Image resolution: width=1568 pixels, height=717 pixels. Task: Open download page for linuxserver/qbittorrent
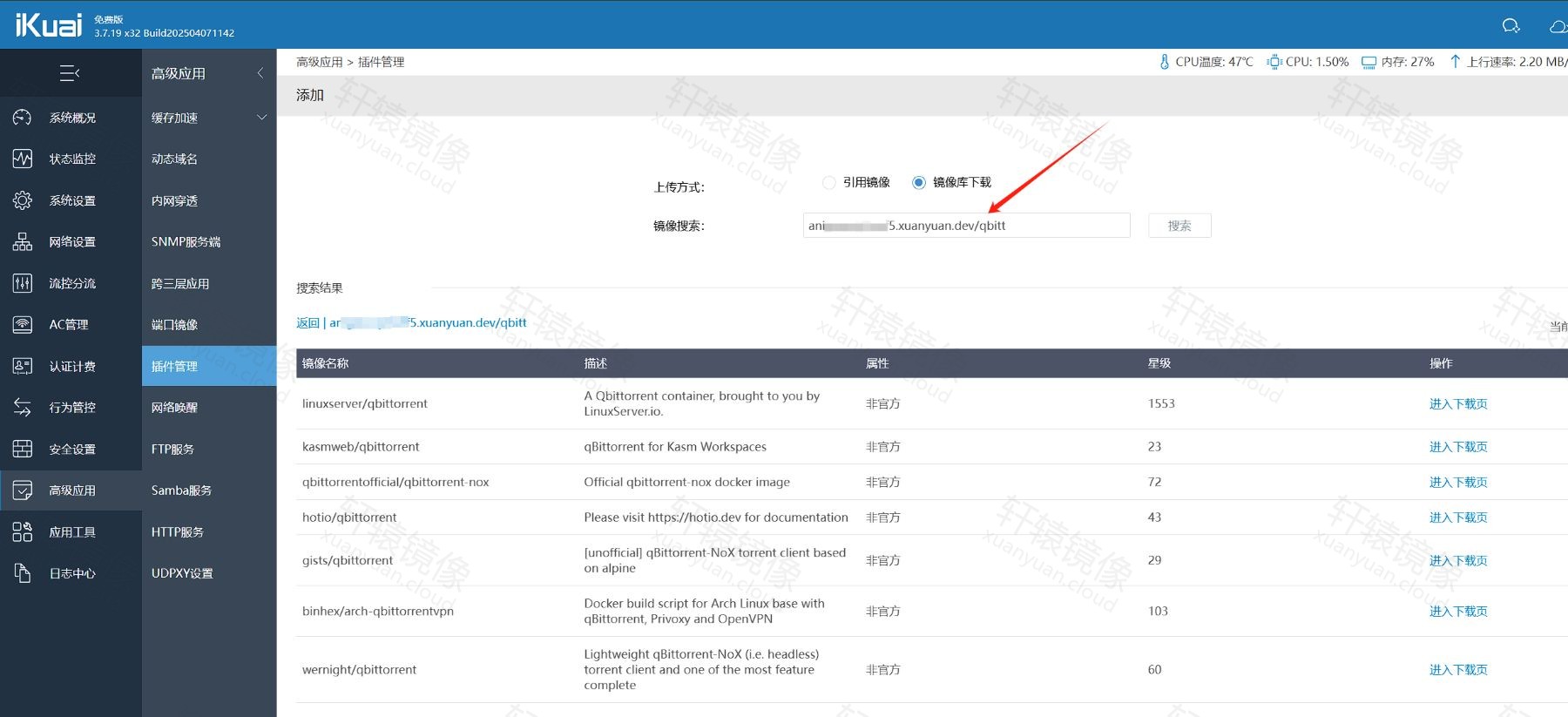coord(1458,403)
